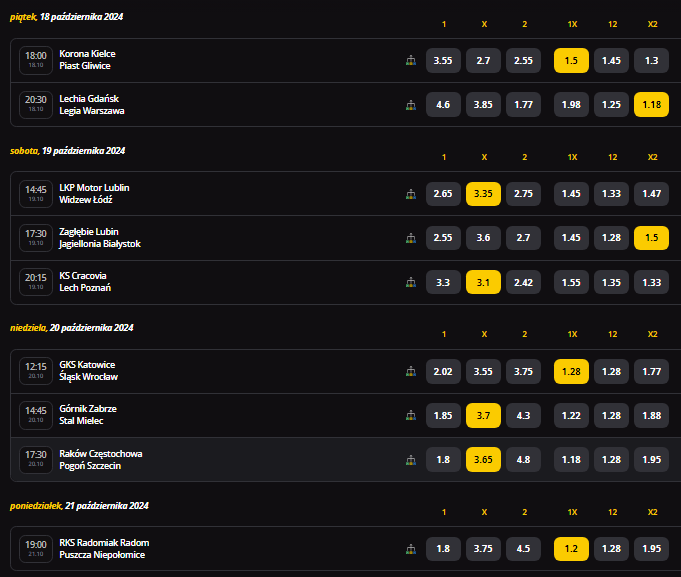This screenshot has width=681, height=577.
Task: Open the Raków Częstochowa vs Pogoń Szczecin match
Action: click(x=100, y=459)
